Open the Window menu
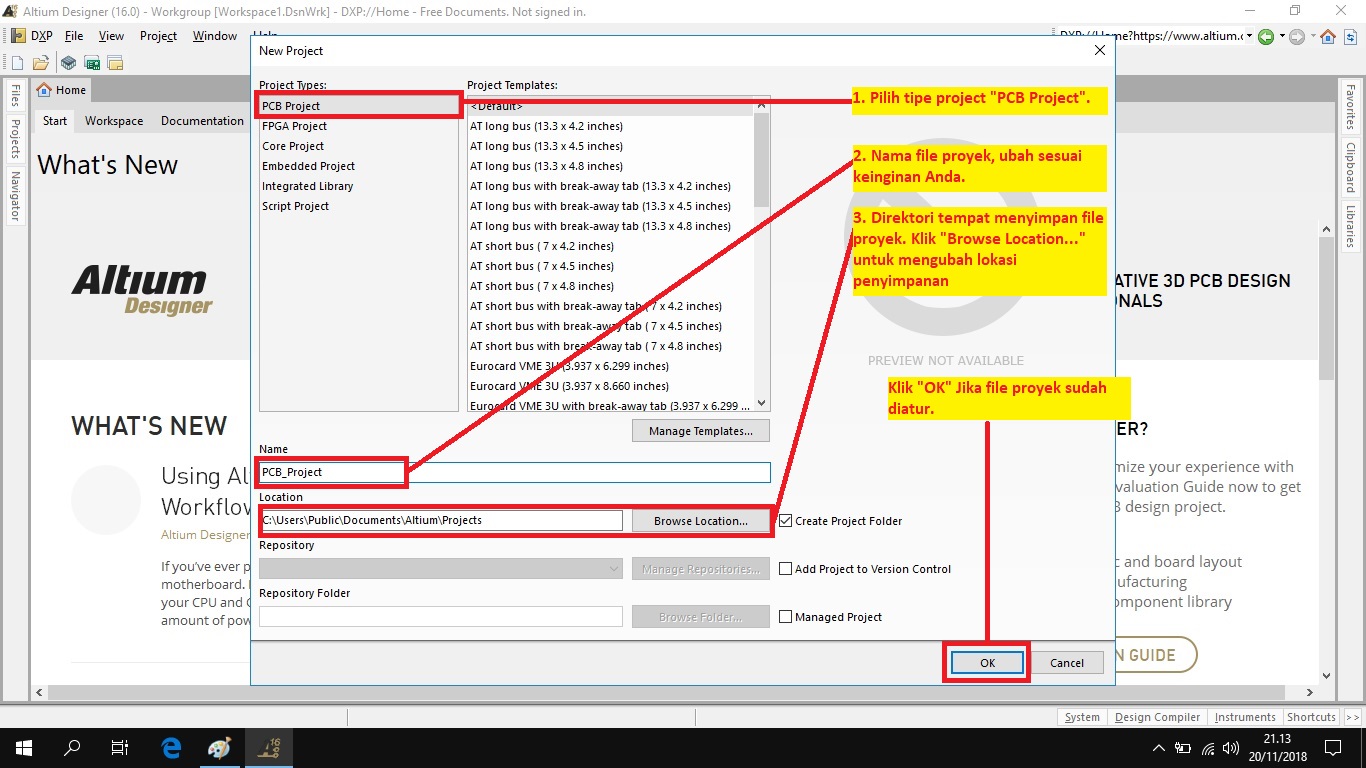1366x768 pixels. 215,36
